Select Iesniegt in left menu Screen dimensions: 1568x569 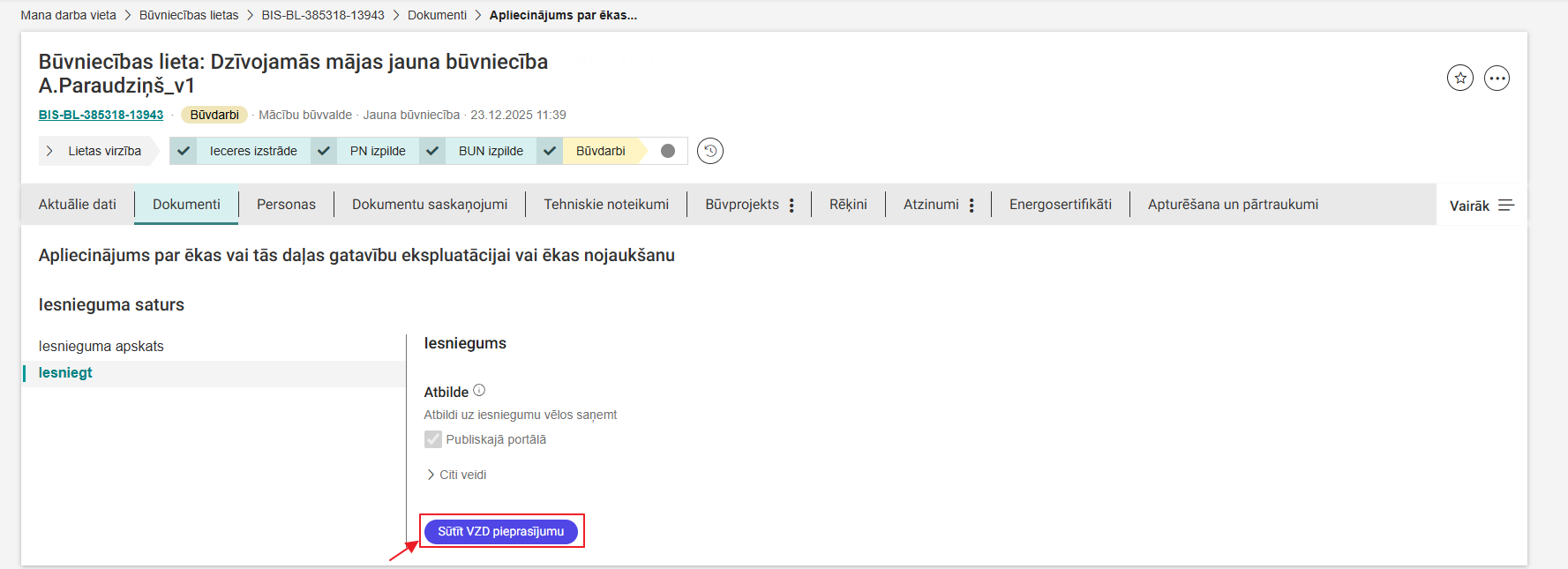click(214, 373)
